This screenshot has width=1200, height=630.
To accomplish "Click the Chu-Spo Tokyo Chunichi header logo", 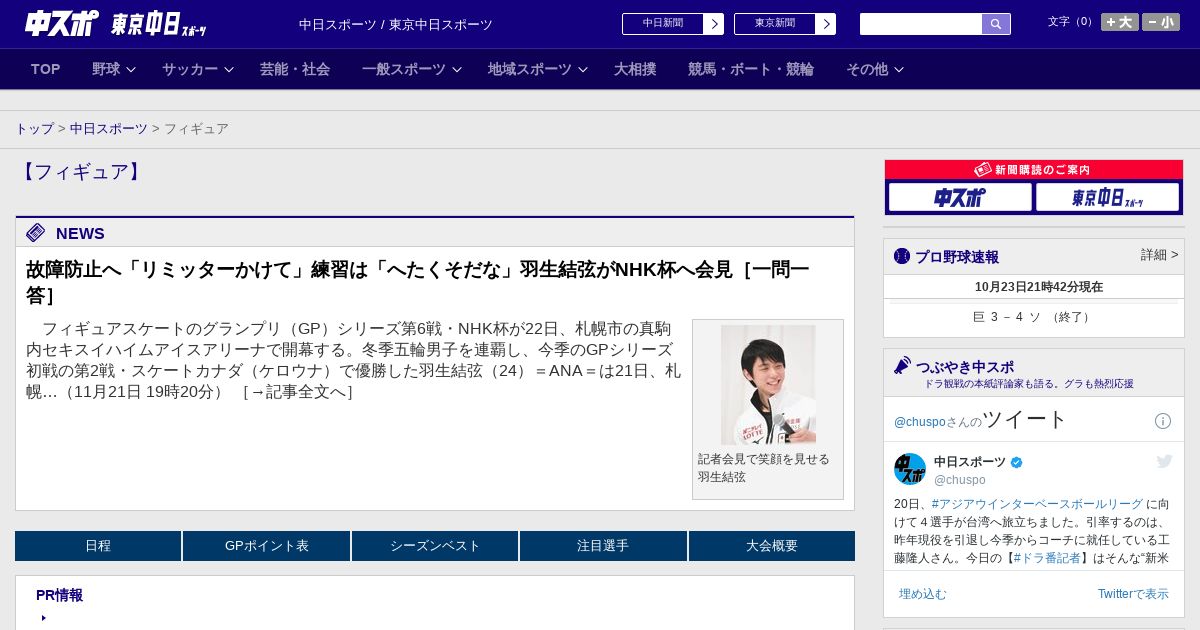I will pyautogui.click(x=116, y=24).
